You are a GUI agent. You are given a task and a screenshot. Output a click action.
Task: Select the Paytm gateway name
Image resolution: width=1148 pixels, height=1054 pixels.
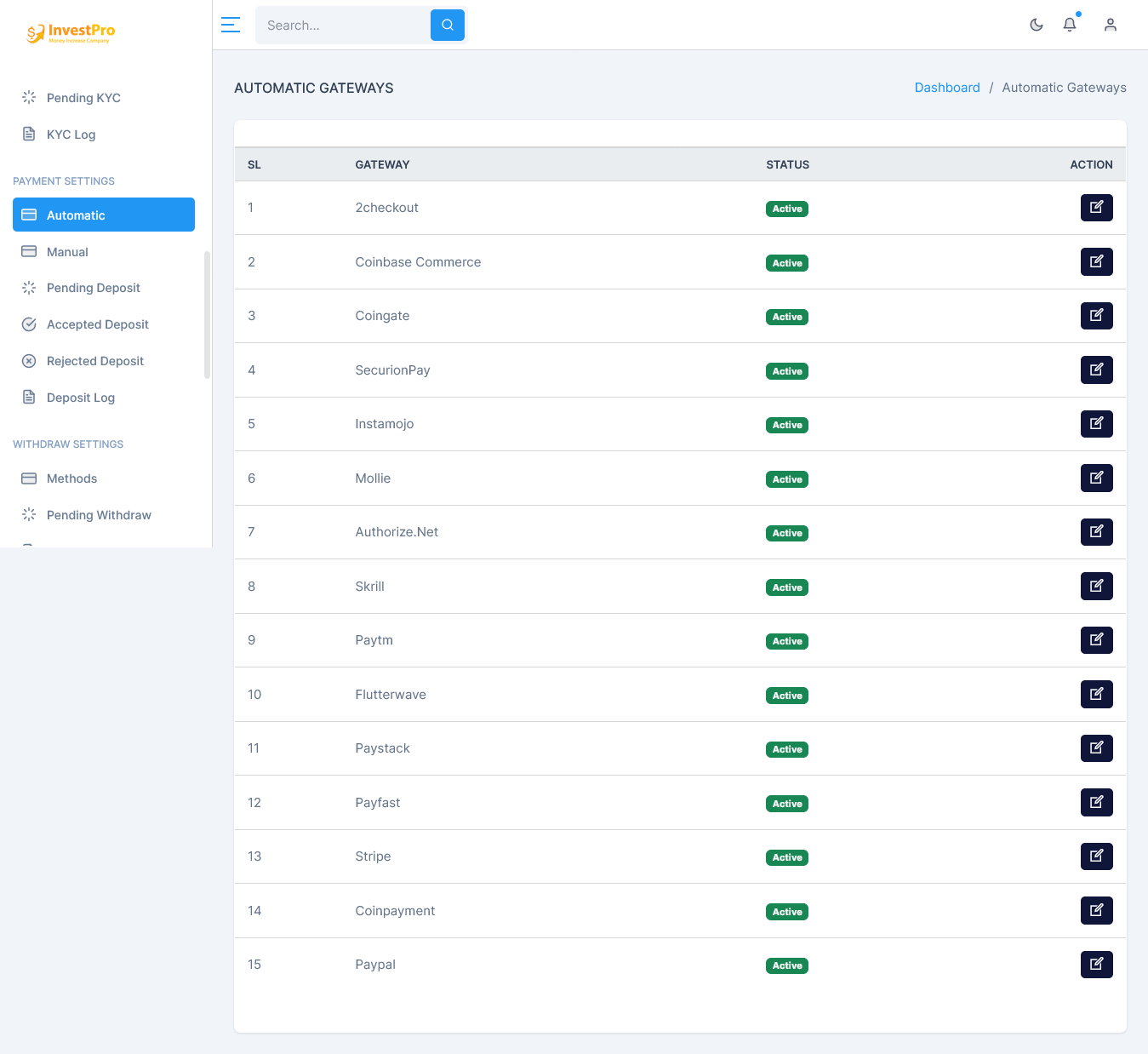374,640
